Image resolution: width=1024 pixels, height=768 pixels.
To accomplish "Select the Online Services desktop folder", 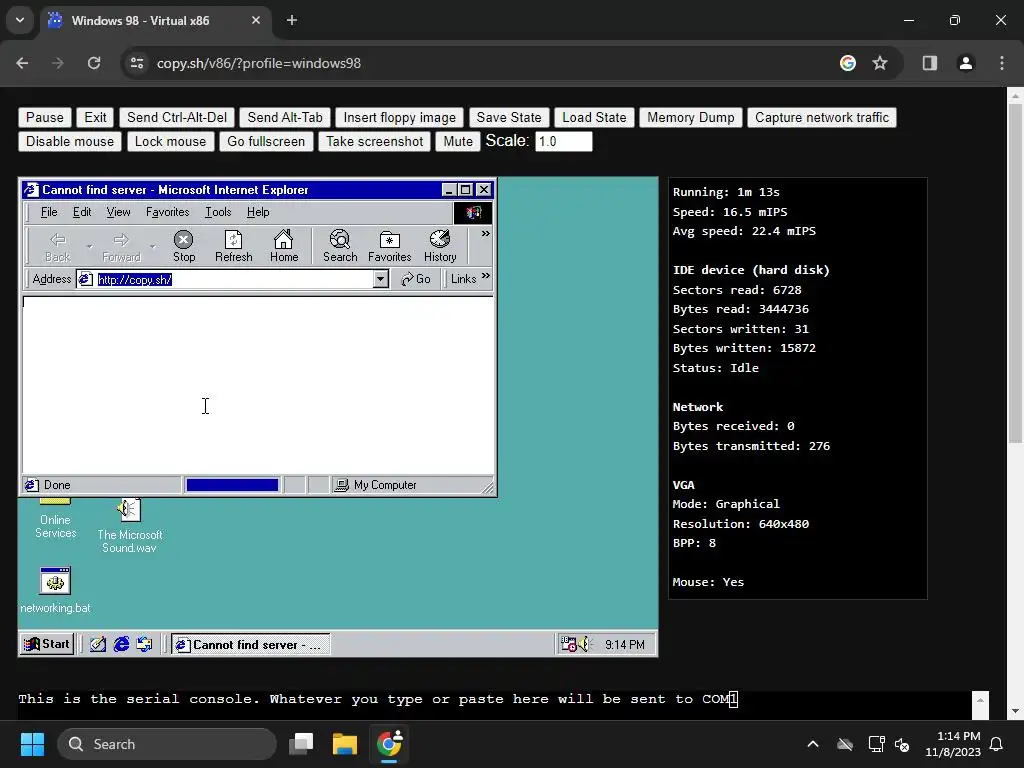I will pos(55,519).
